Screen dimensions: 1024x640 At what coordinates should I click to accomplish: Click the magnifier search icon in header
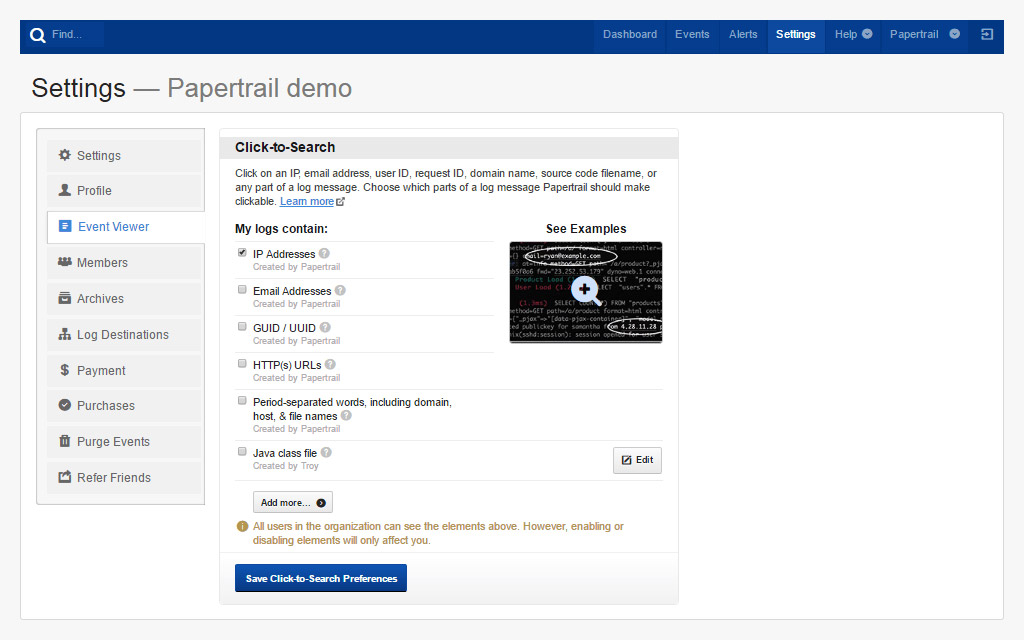(x=38, y=35)
